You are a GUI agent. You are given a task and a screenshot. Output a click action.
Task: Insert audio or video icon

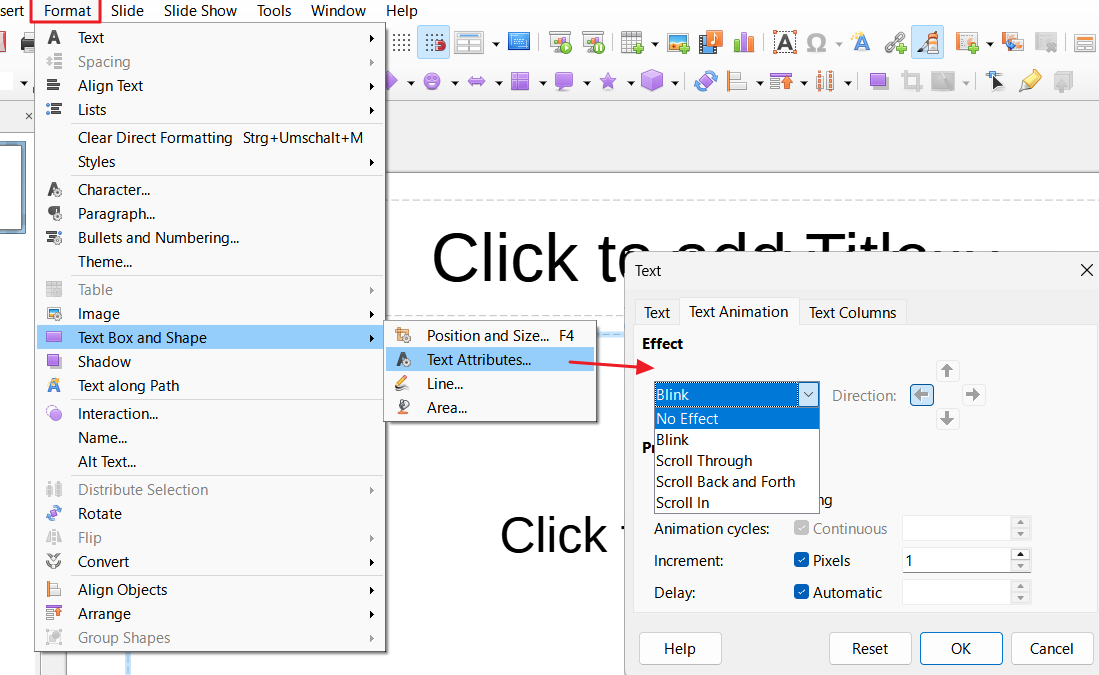[711, 43]
